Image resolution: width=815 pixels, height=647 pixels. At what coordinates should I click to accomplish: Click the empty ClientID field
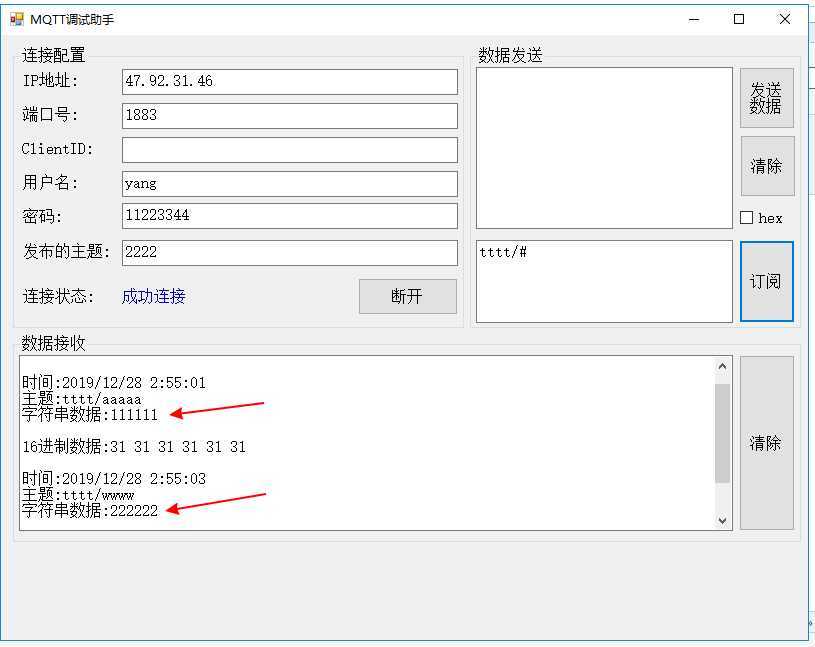point(290,150)
